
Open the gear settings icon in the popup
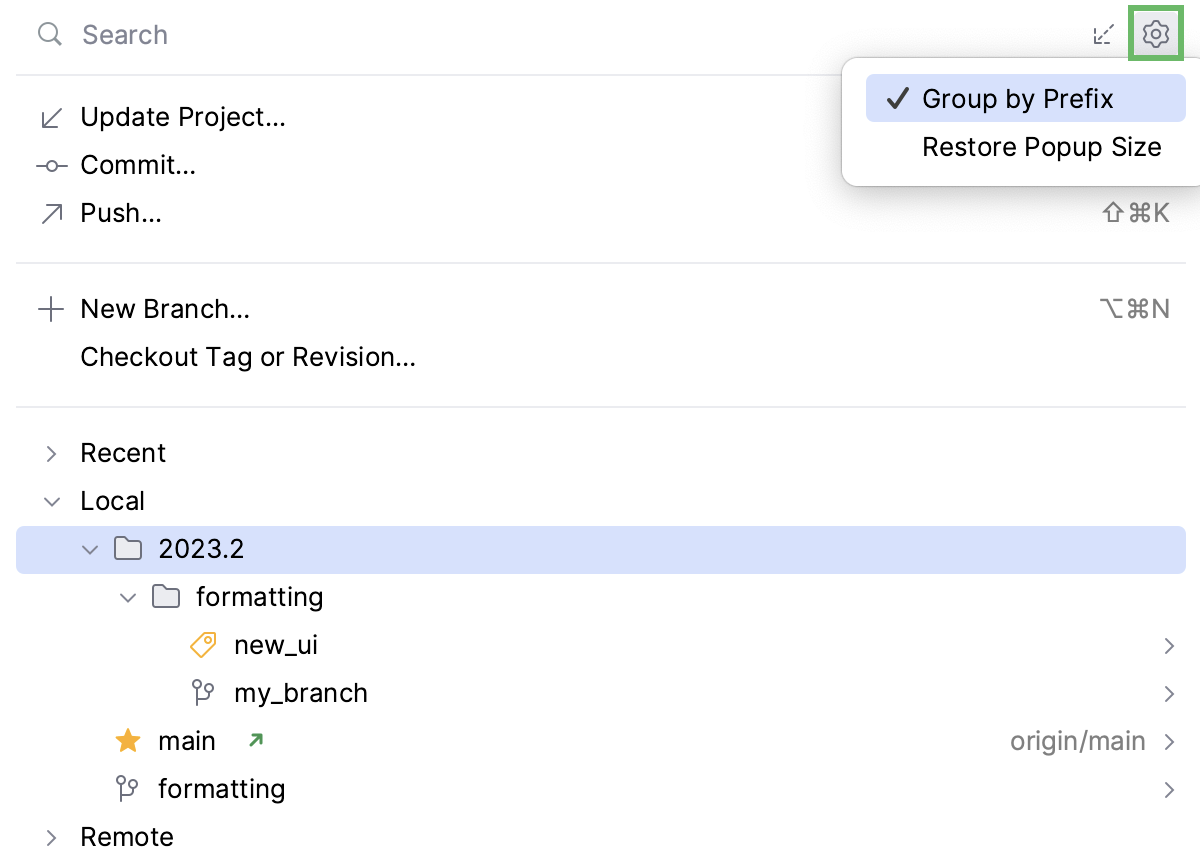[x=1156, y=33]
